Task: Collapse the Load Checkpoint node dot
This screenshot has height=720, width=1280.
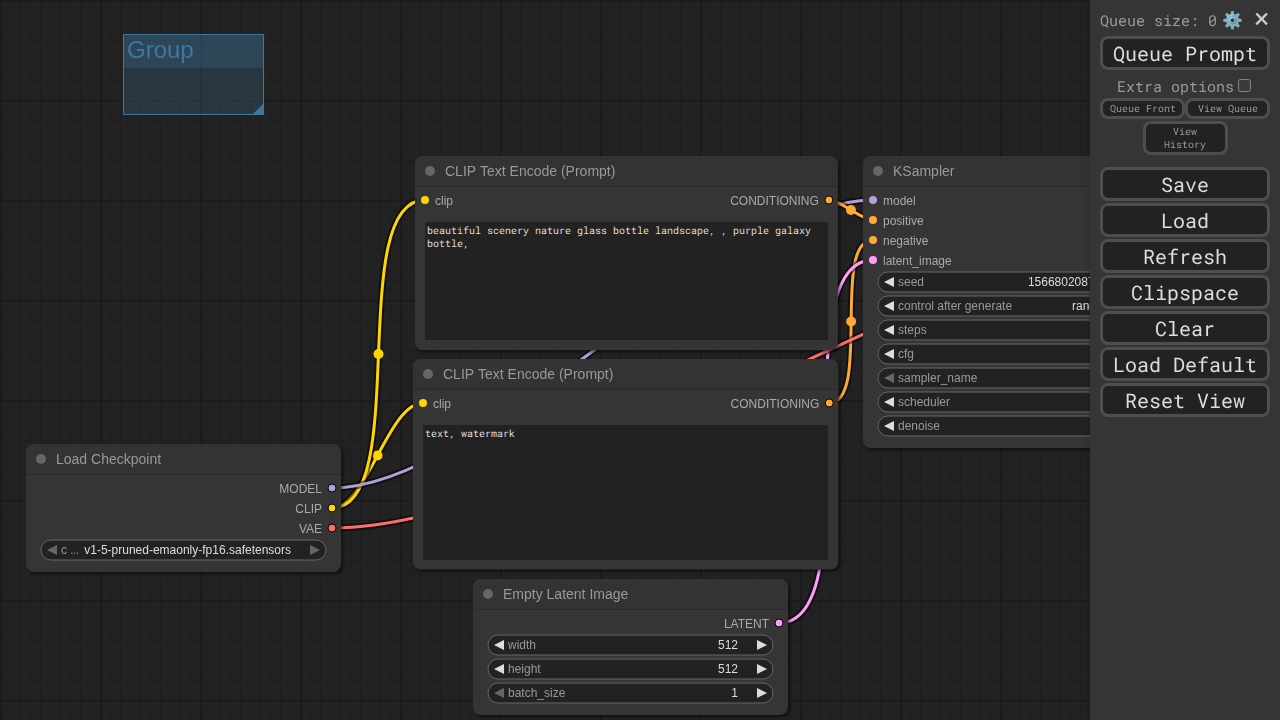Action: 41,459
